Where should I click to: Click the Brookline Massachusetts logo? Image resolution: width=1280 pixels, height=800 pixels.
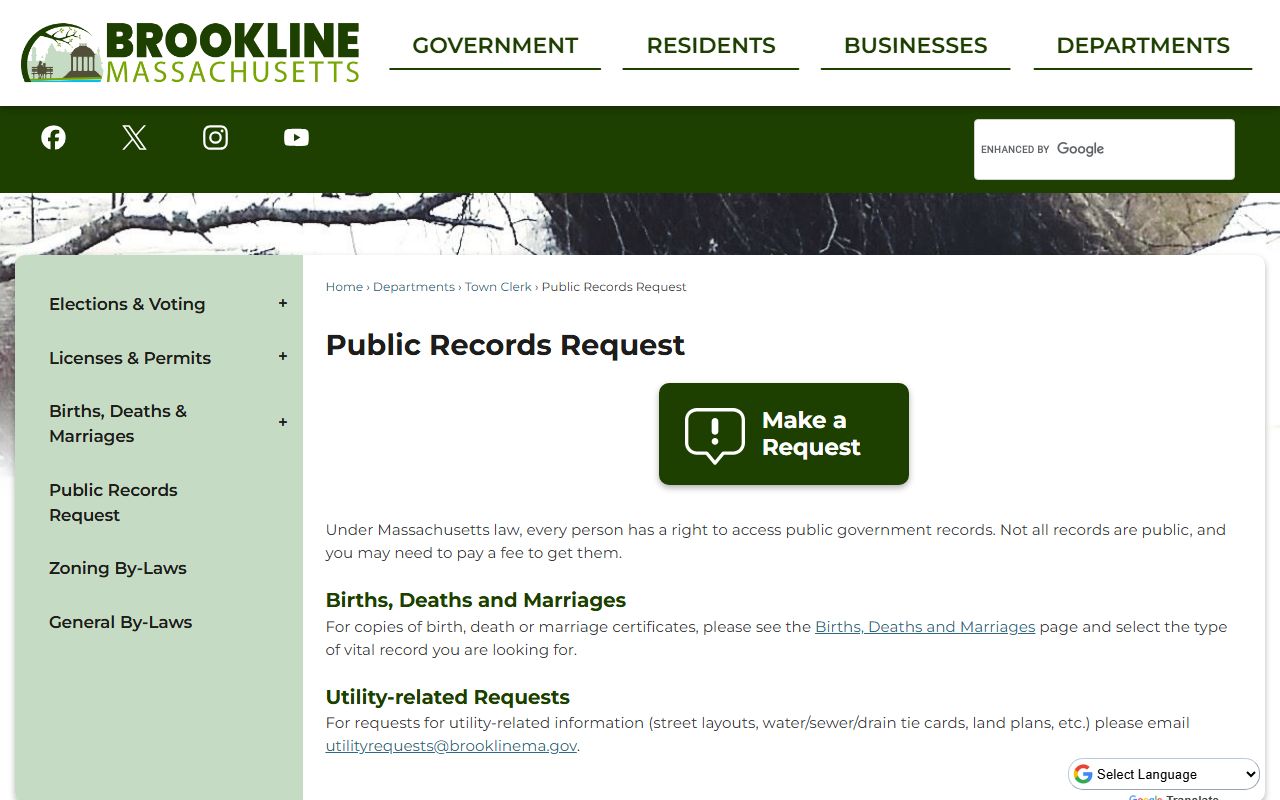[x=190, y=53]
